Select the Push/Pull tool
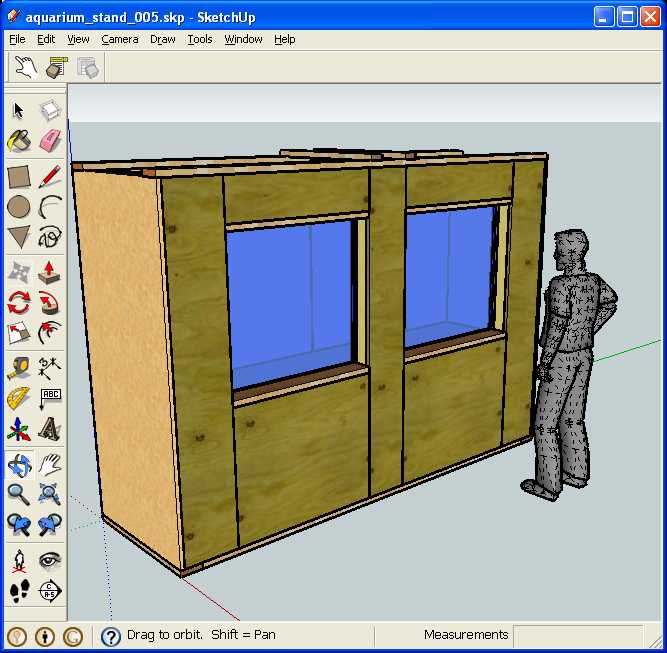667x653 pixels. point(50,272)
